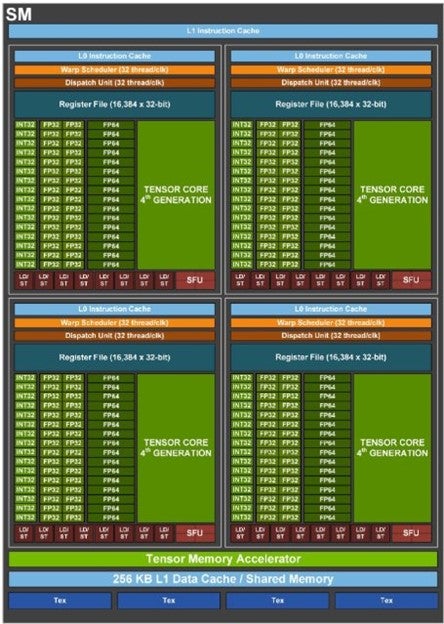This screenshot has height=624, width=444.
Task: Click the rightmost Tex block
Action: click(x=386, y=600)
